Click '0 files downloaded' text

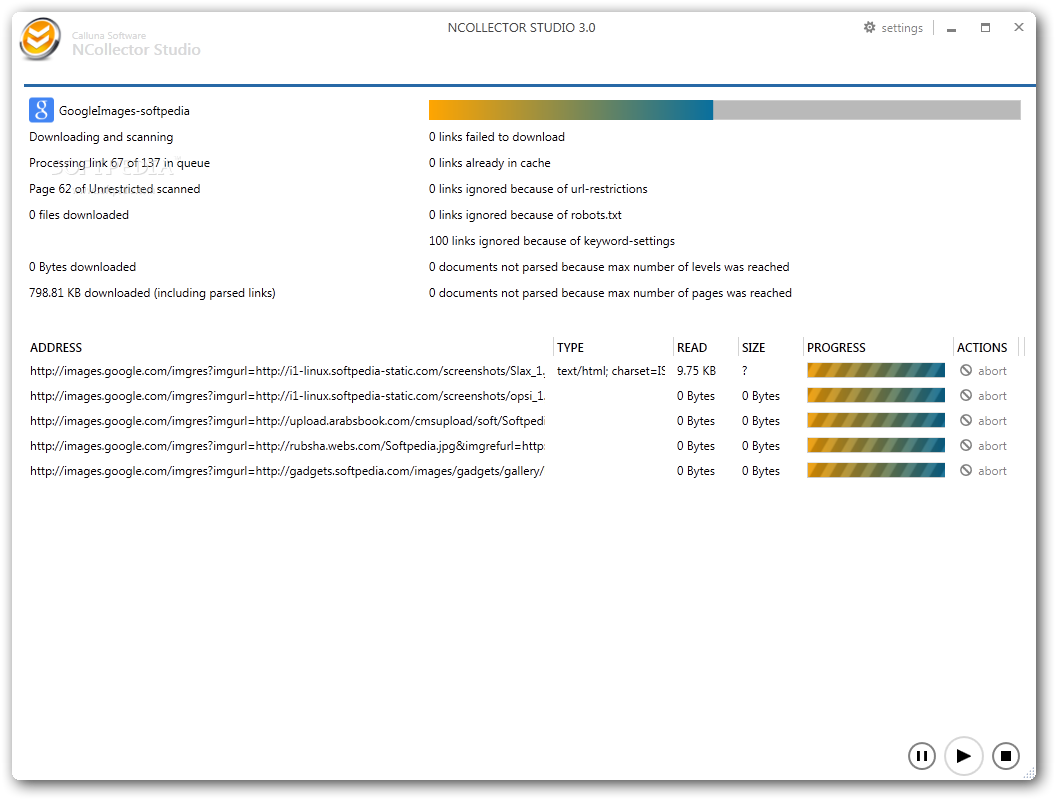tap(79, 215)
